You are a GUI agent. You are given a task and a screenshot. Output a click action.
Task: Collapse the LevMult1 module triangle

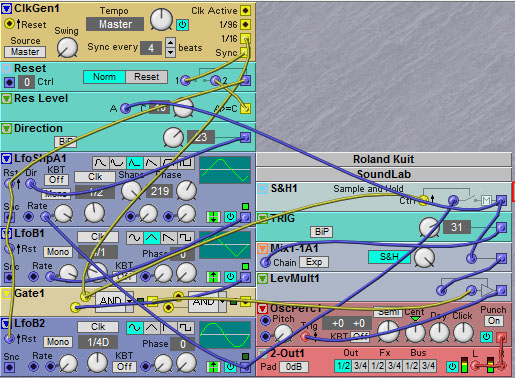coord(263,278)
